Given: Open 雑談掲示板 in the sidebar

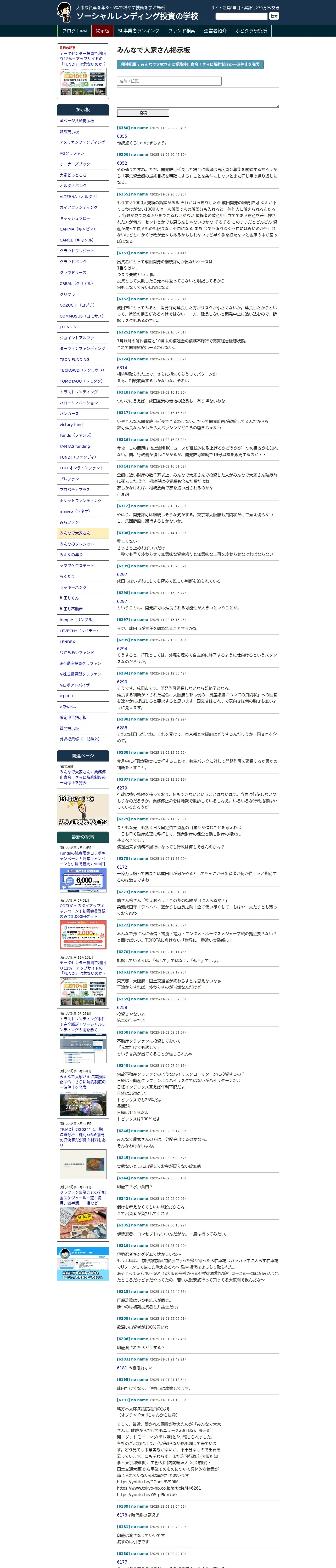Looking at the screenshot, I should point(83,132).
